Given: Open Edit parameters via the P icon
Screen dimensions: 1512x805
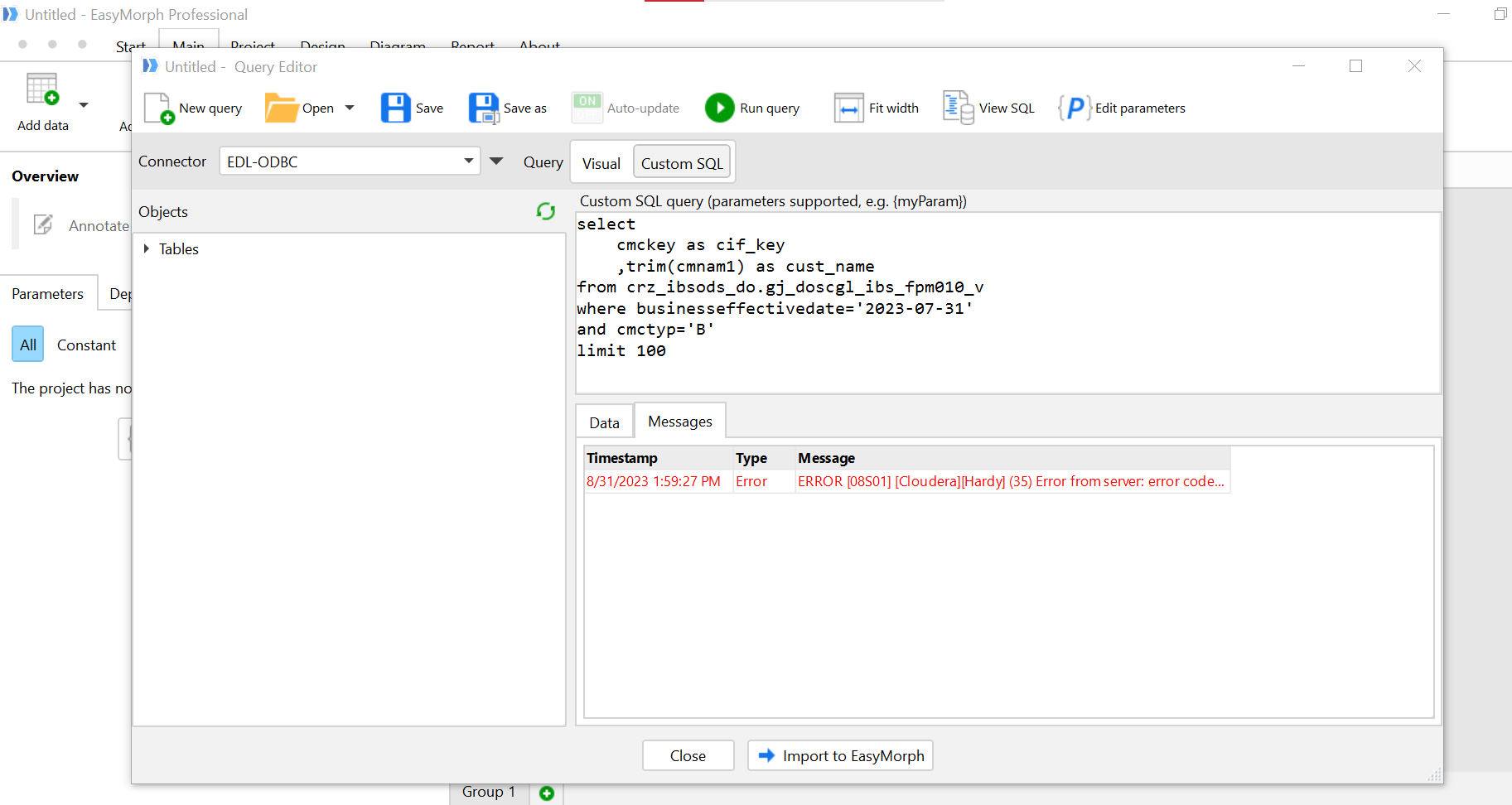Looking at the screenshot, I should click(x=1075, y=108).
